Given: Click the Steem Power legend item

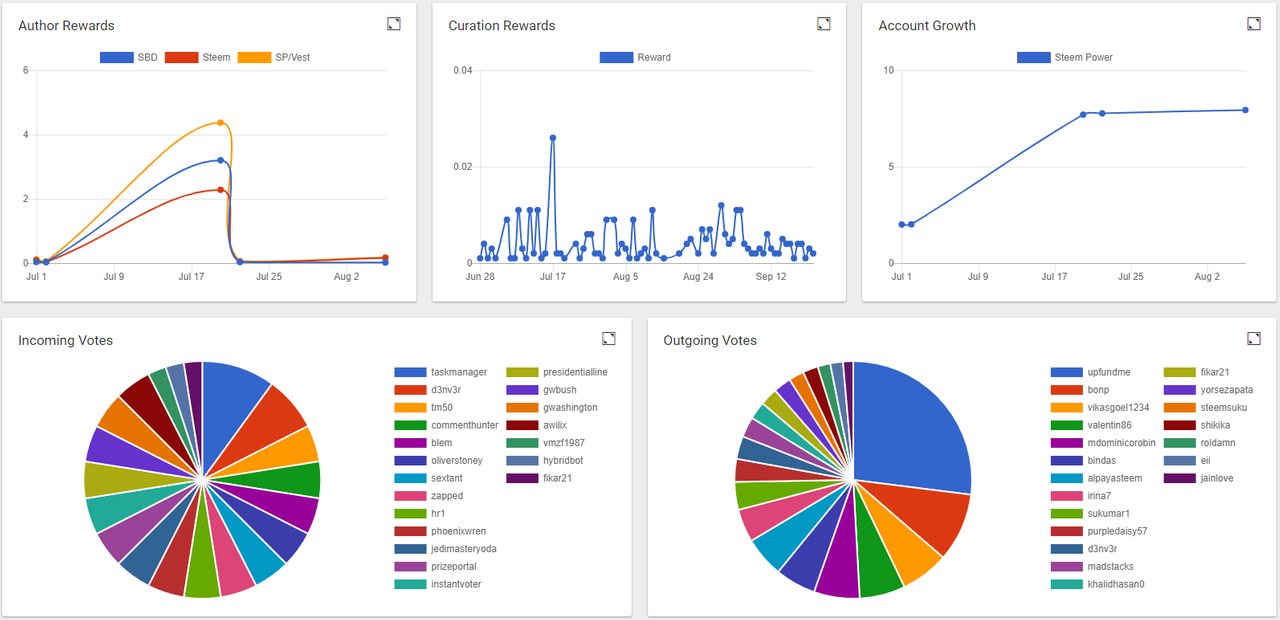Looking at the screenshot, I should [1065, 57].
